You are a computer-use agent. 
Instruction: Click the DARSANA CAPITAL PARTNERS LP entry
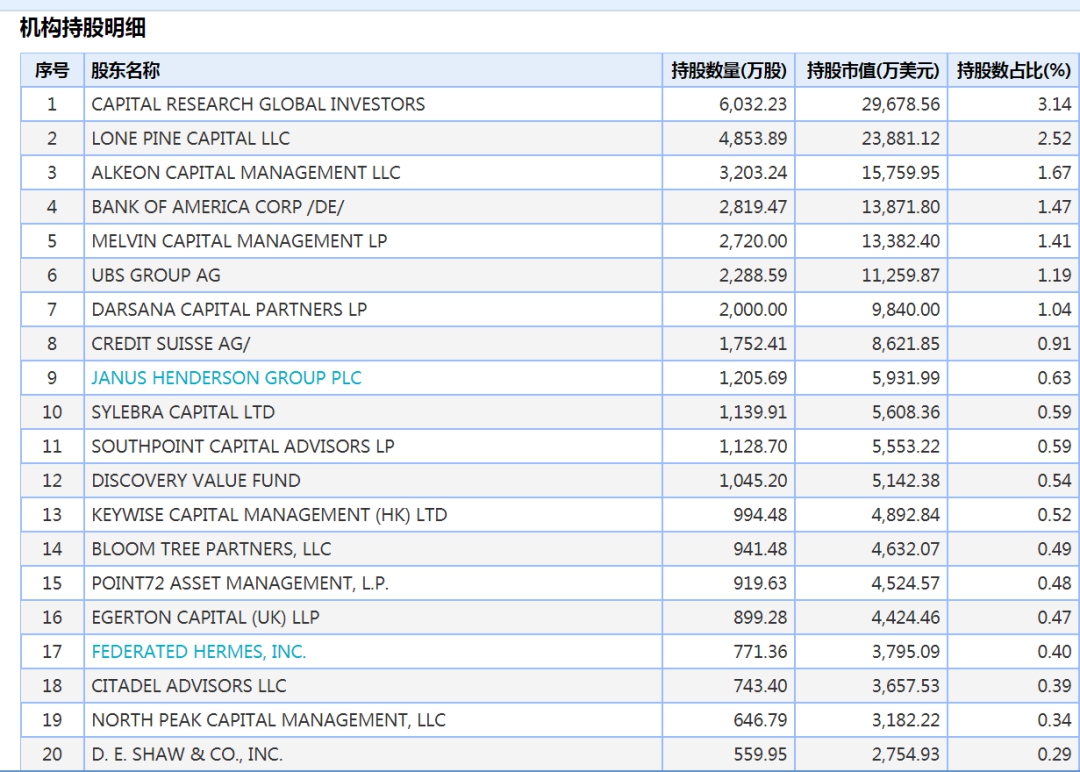pyautogui.click(x=229, y=310)
